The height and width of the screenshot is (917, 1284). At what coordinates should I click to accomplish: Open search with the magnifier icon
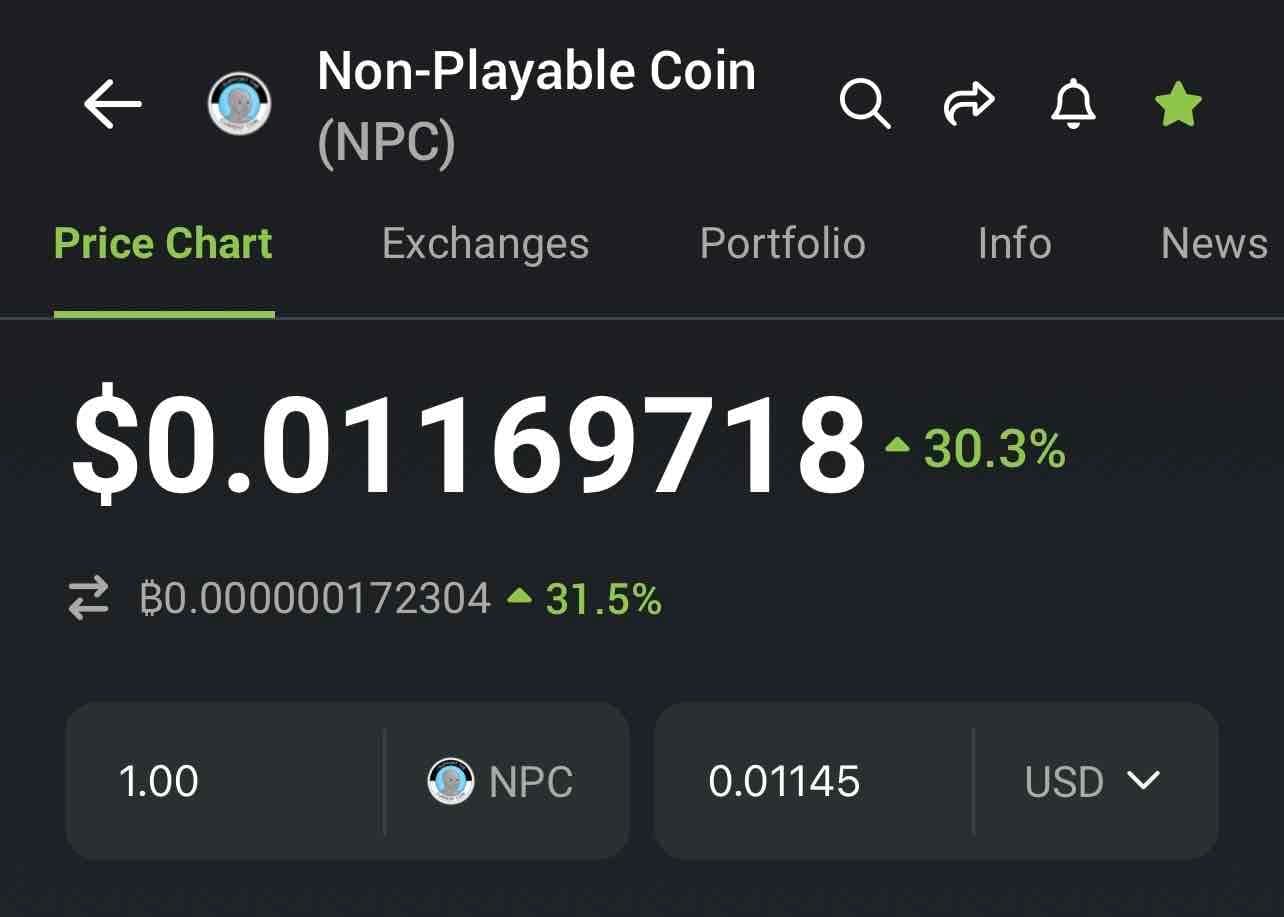(864, 103)
